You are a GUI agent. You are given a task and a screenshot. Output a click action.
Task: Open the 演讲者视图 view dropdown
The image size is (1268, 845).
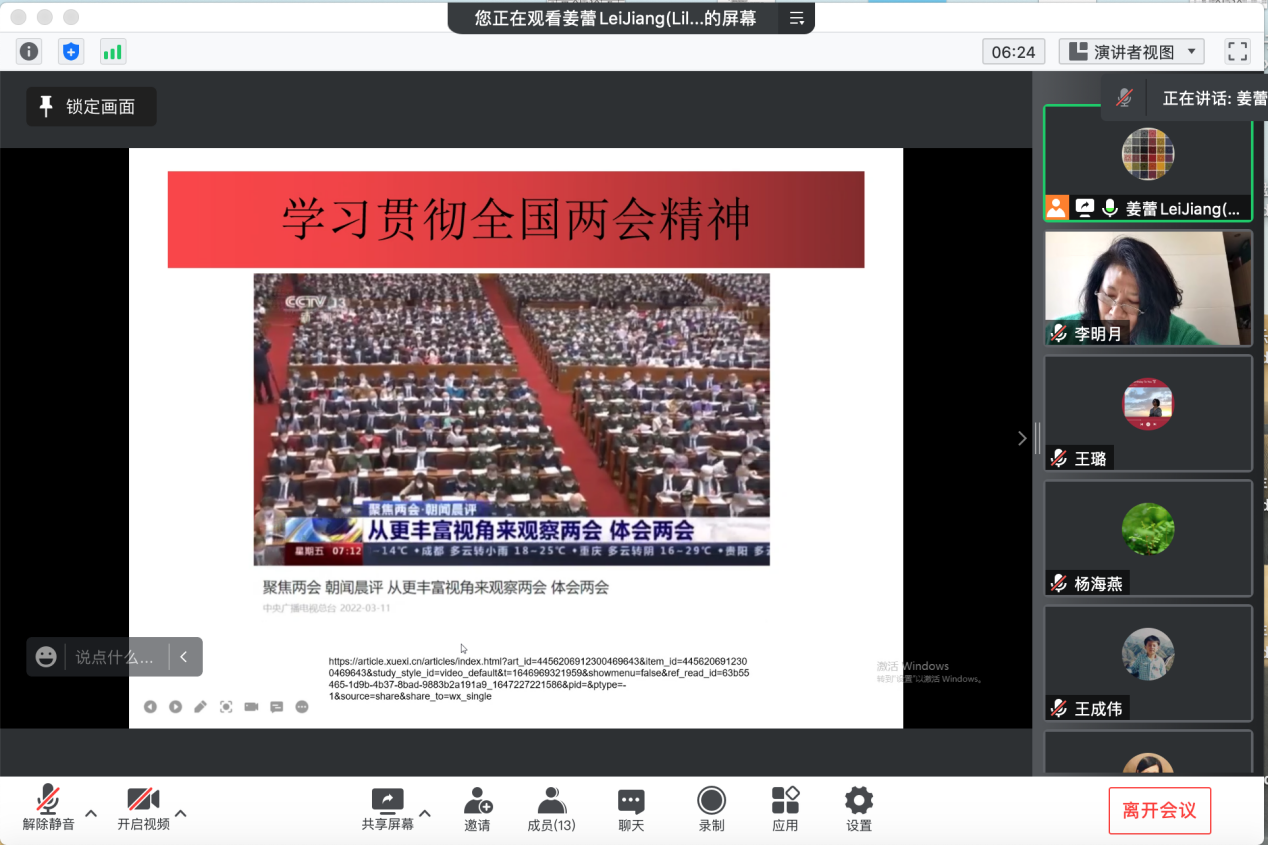(x=1131, y=52)
